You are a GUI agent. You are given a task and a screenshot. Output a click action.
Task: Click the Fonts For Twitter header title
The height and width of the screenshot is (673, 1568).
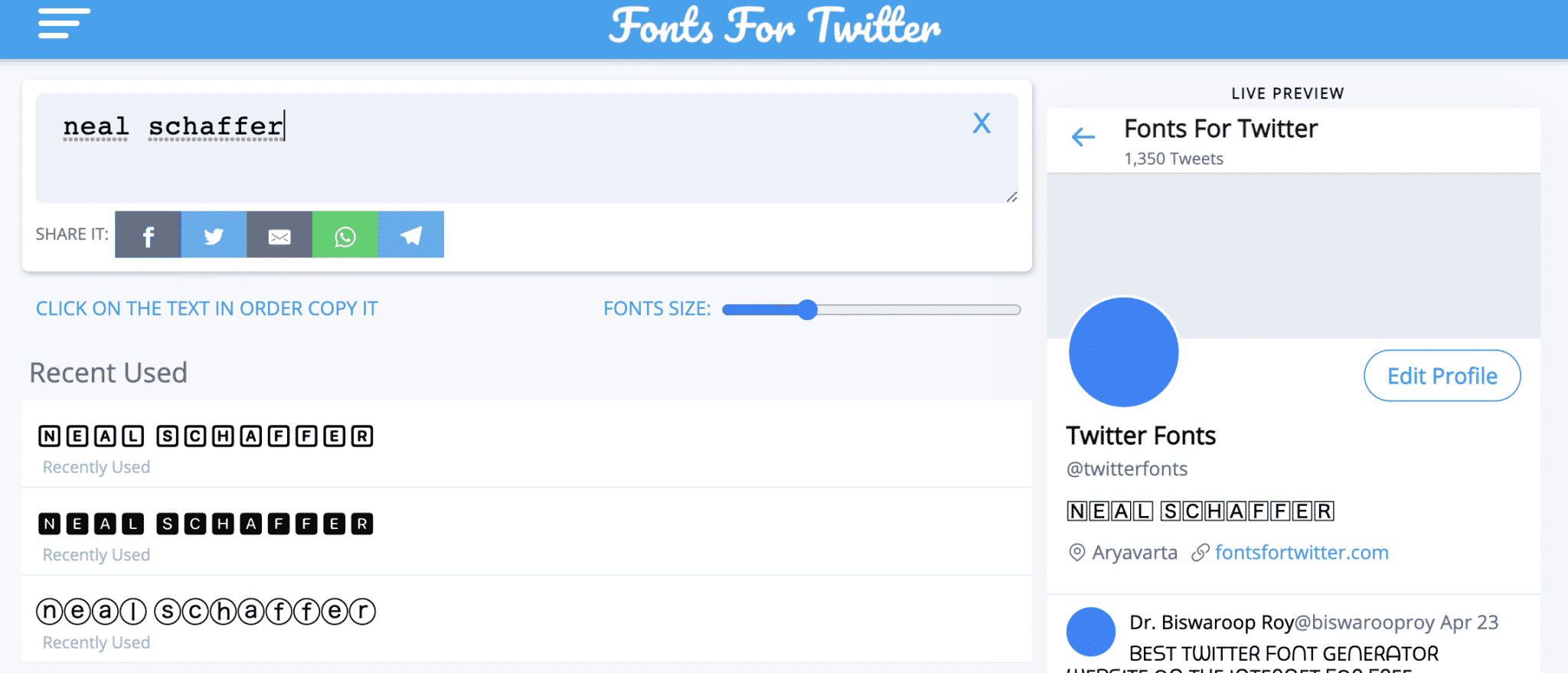[775, 28]
